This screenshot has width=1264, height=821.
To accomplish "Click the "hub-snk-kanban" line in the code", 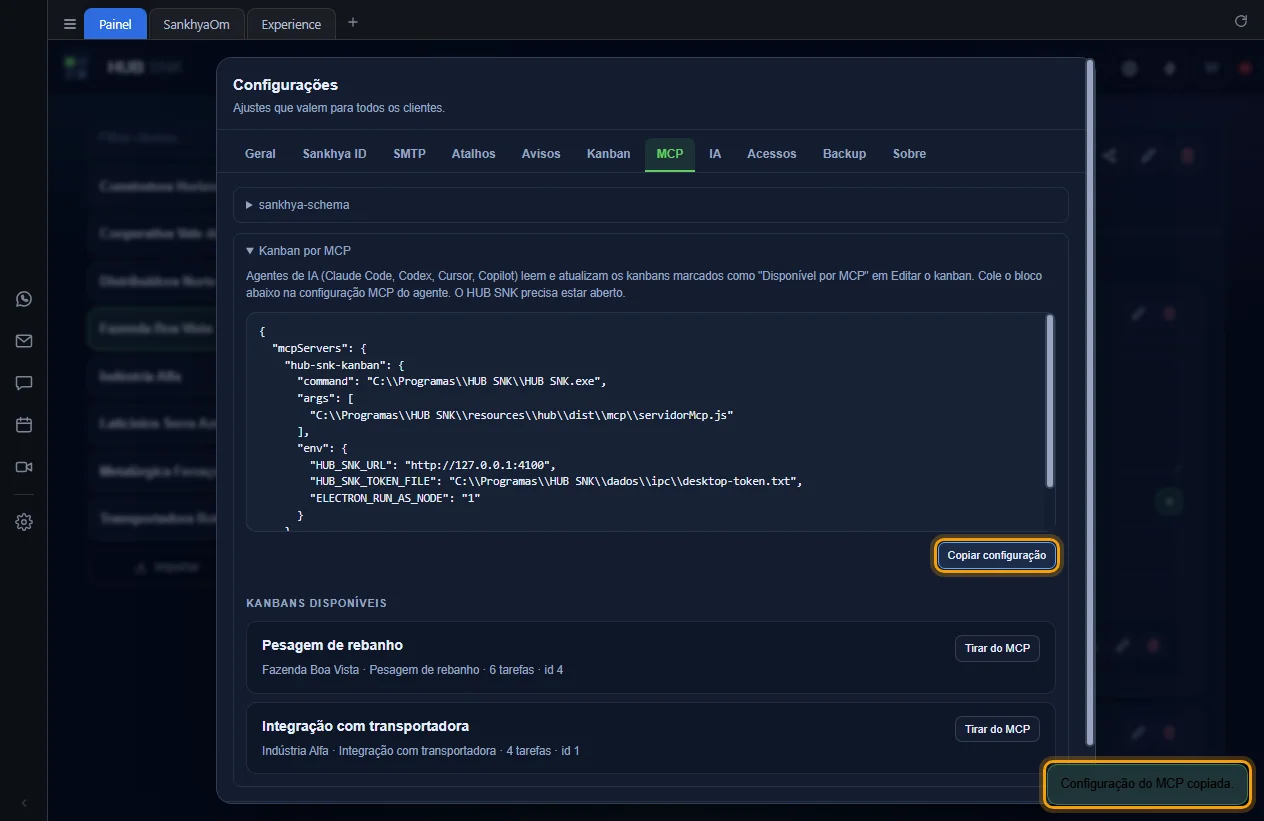I will [x=345, y=366].
